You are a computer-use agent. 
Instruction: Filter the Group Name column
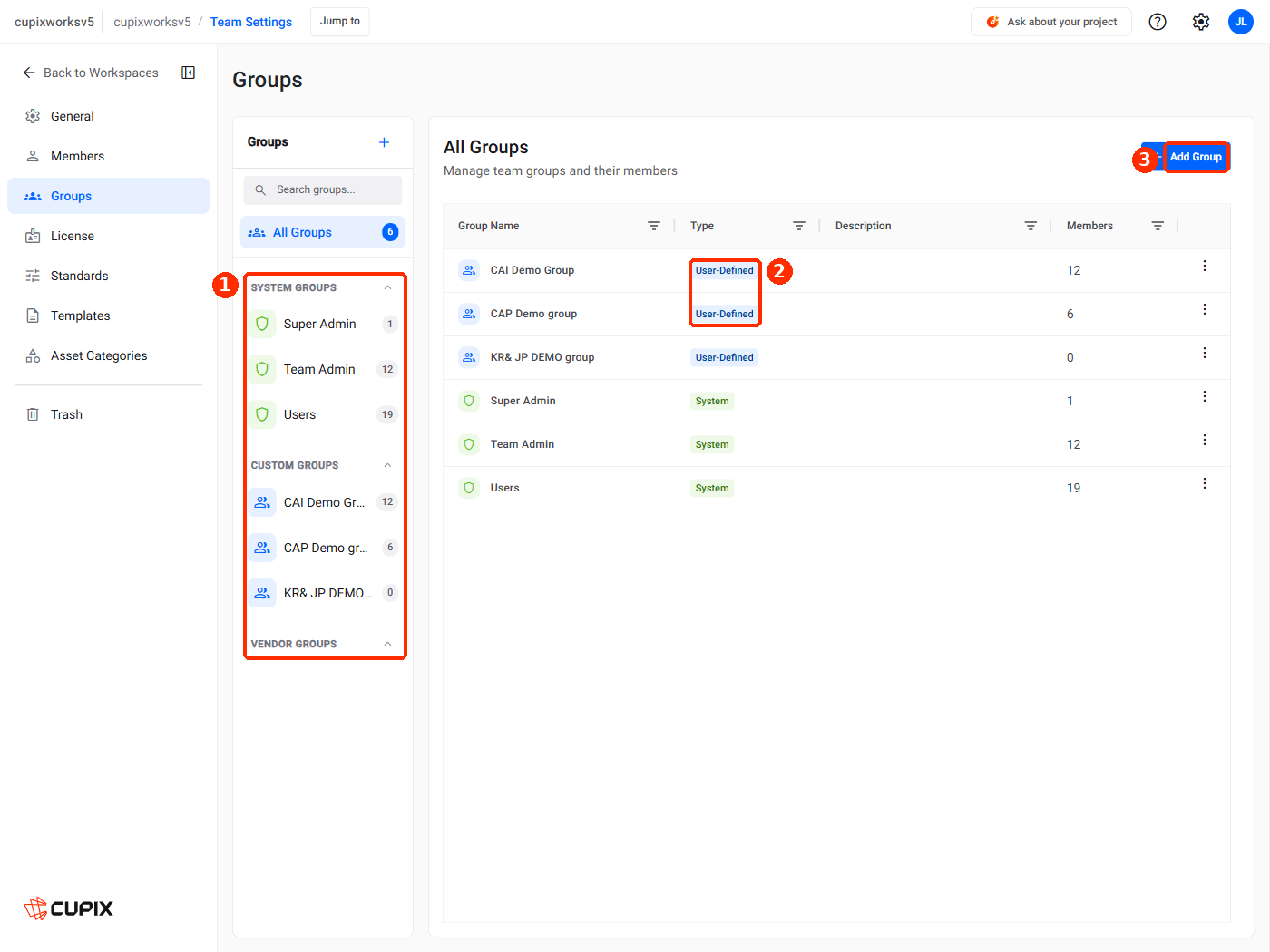(x=654, y=226)
